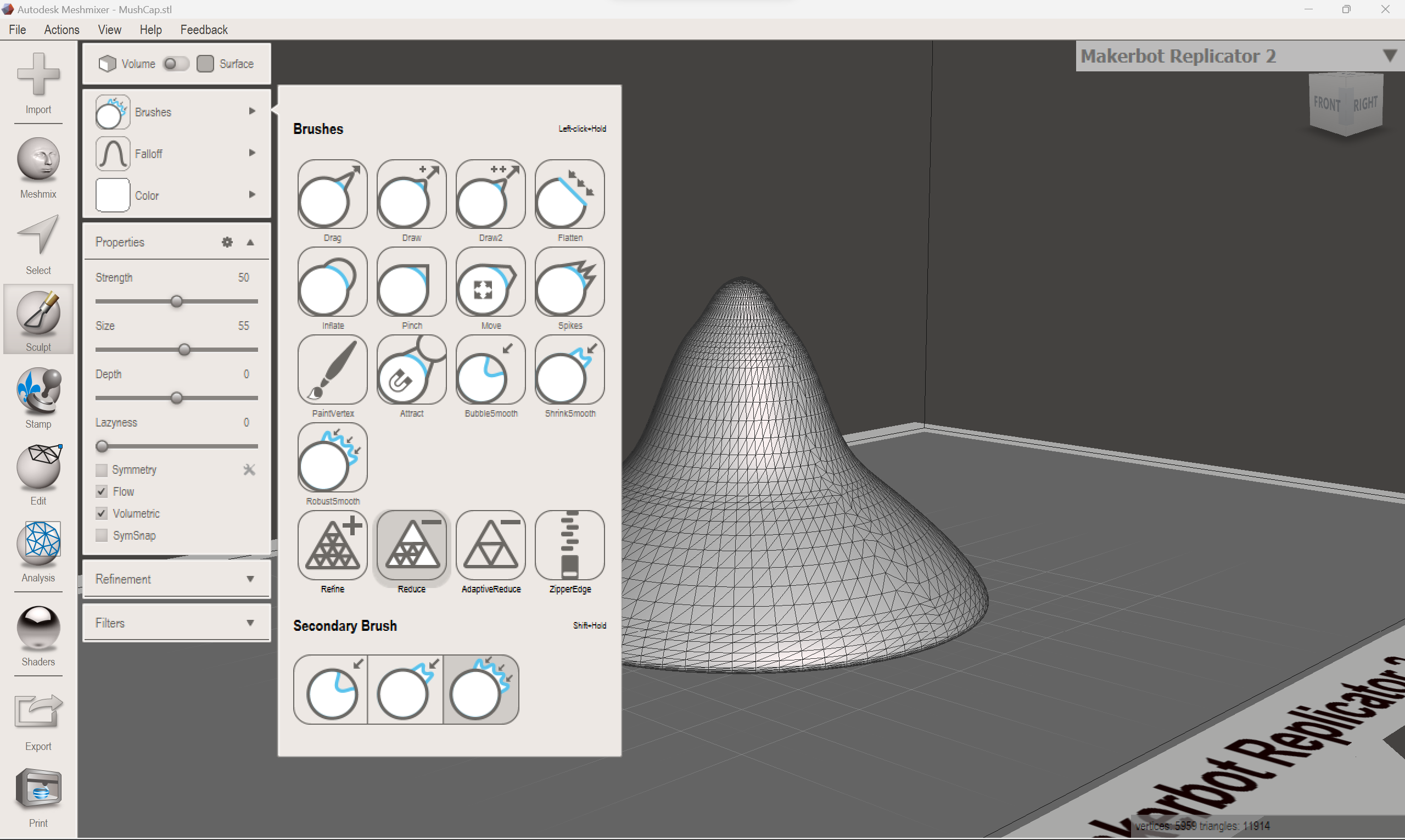Toggle the Flow checkbox off
Screen dimensions: 1405x840
[x=102, y=491]
